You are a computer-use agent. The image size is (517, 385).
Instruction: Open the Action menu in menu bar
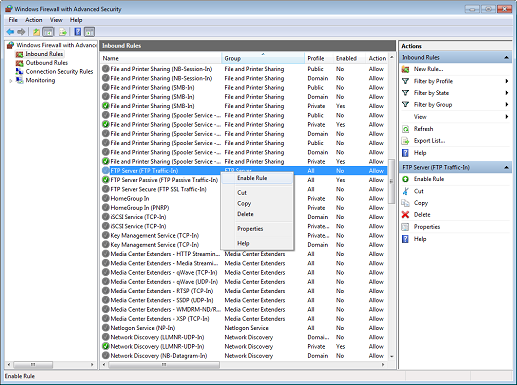click(x=34, y=20)
